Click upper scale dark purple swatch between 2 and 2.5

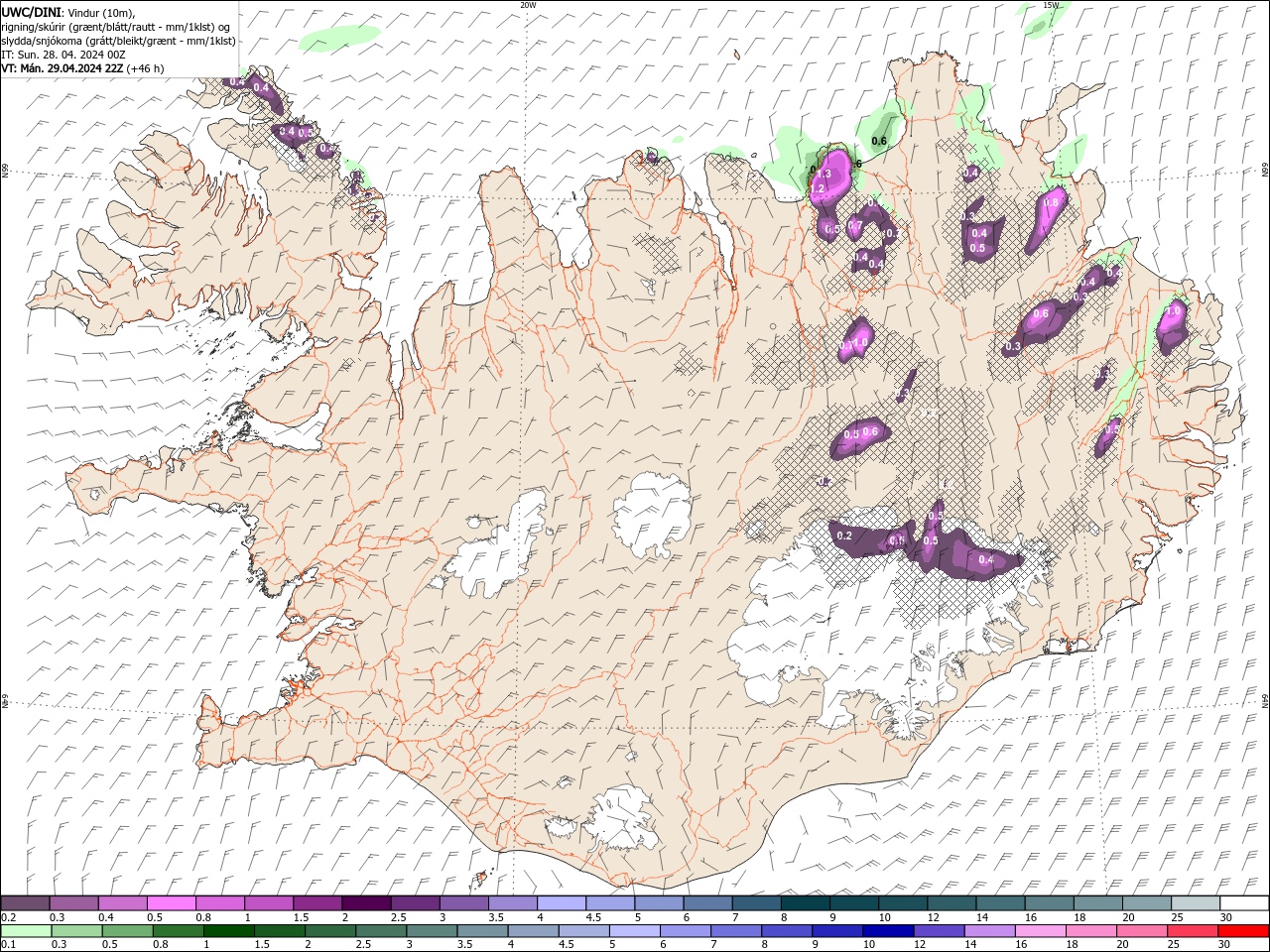[x=365, y=902]
